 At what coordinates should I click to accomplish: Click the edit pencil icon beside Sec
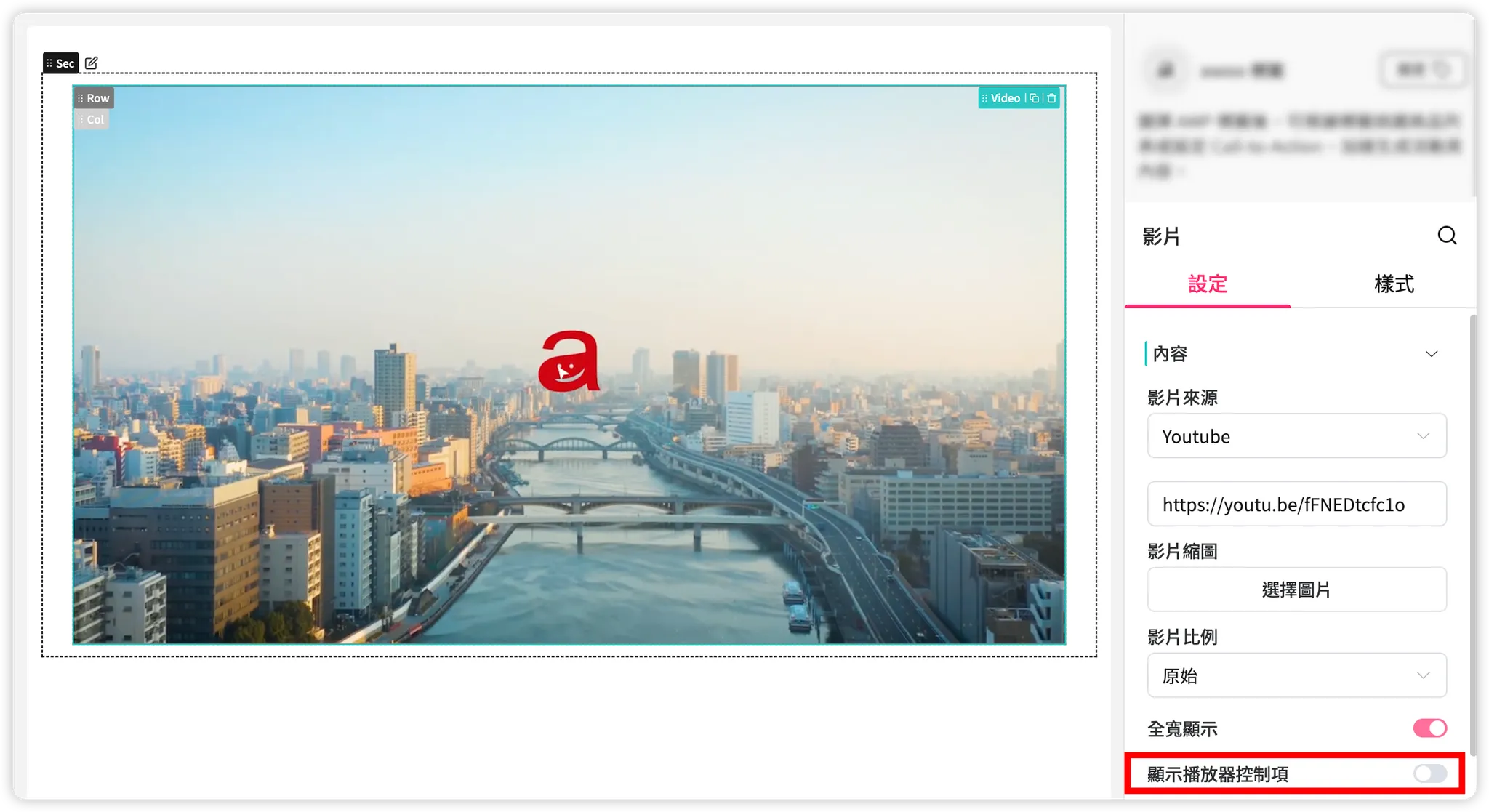(91, 63)
